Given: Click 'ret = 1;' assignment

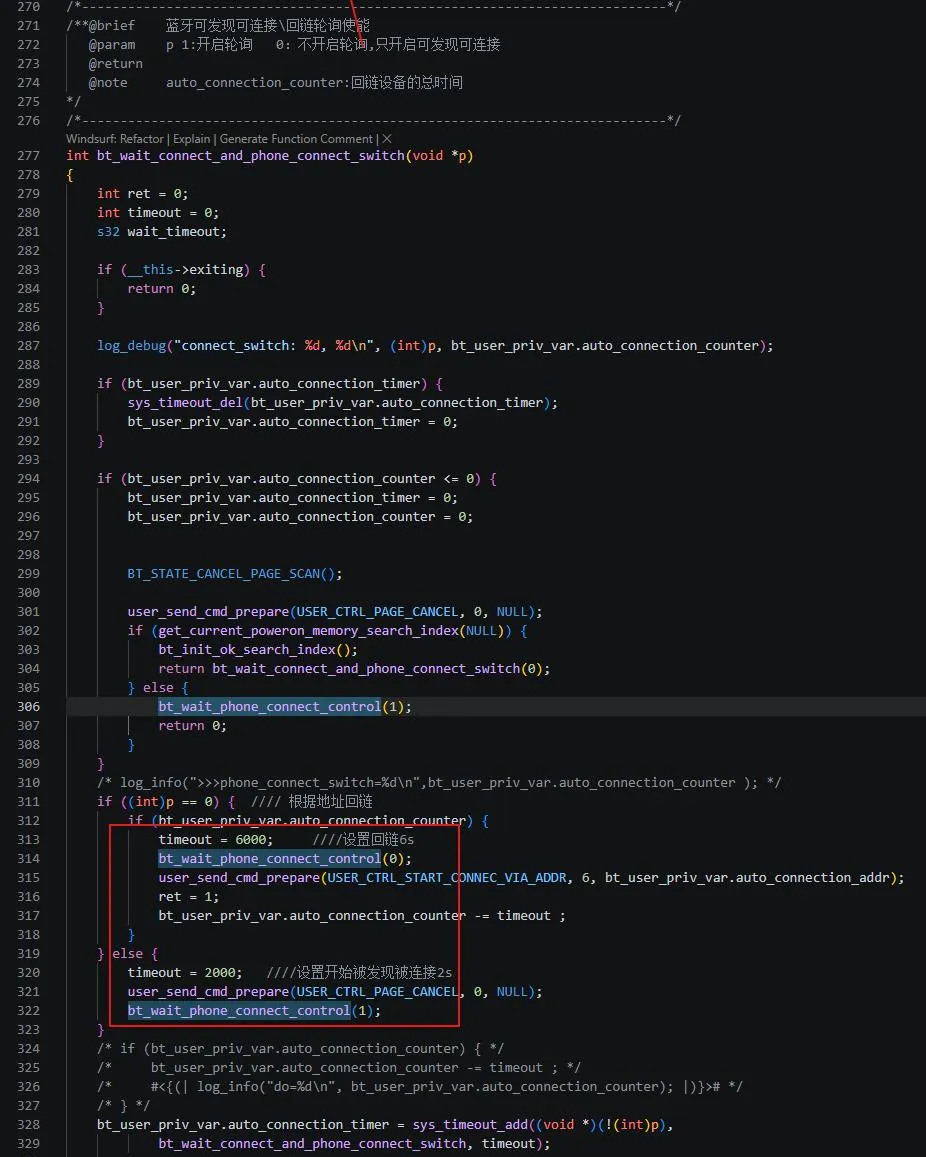Looking at the screenshot, I should click(x=188, y=897).
